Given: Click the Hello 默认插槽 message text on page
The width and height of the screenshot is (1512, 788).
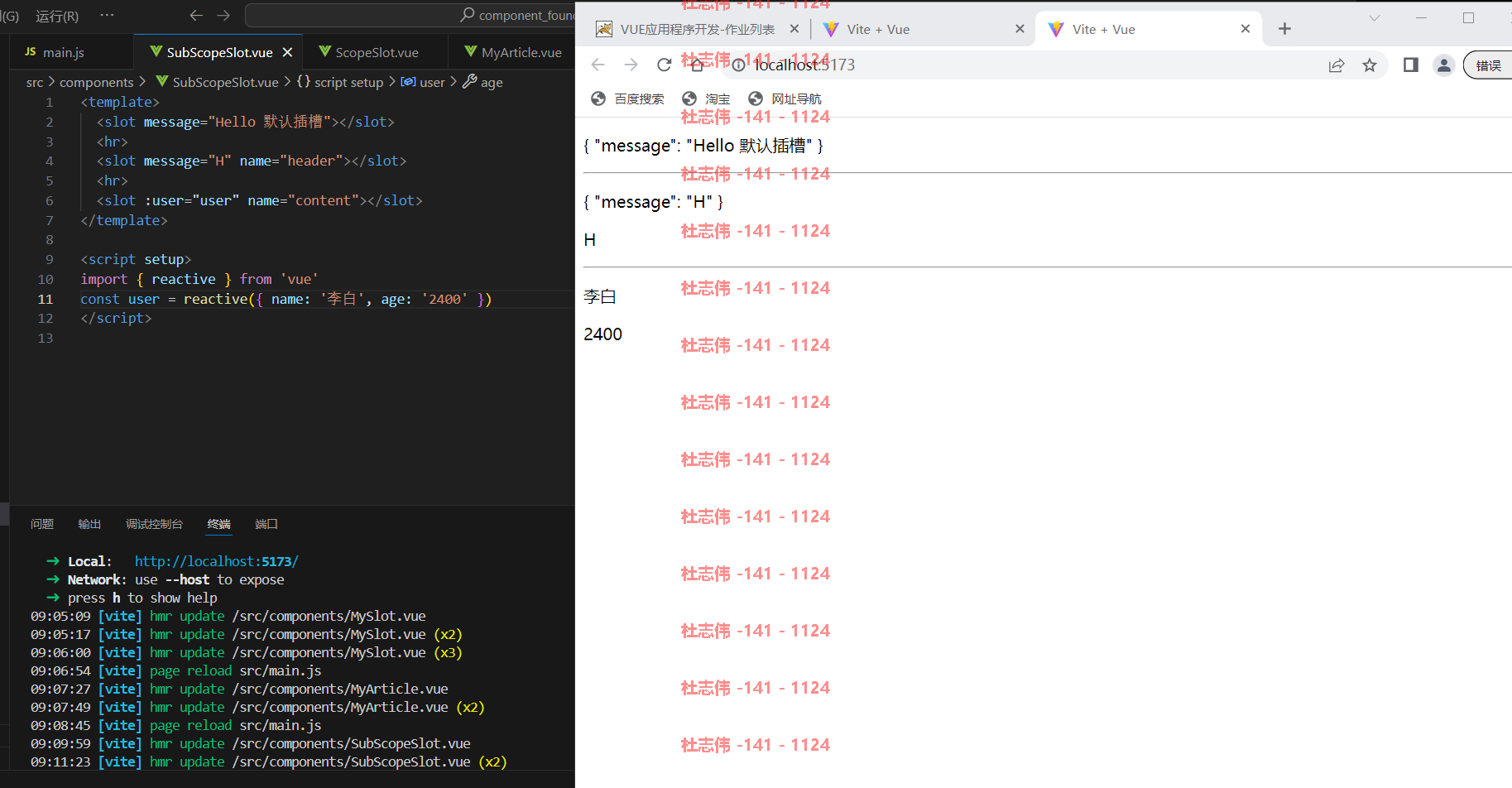Looking at the screenshot, I should (703, 146).
